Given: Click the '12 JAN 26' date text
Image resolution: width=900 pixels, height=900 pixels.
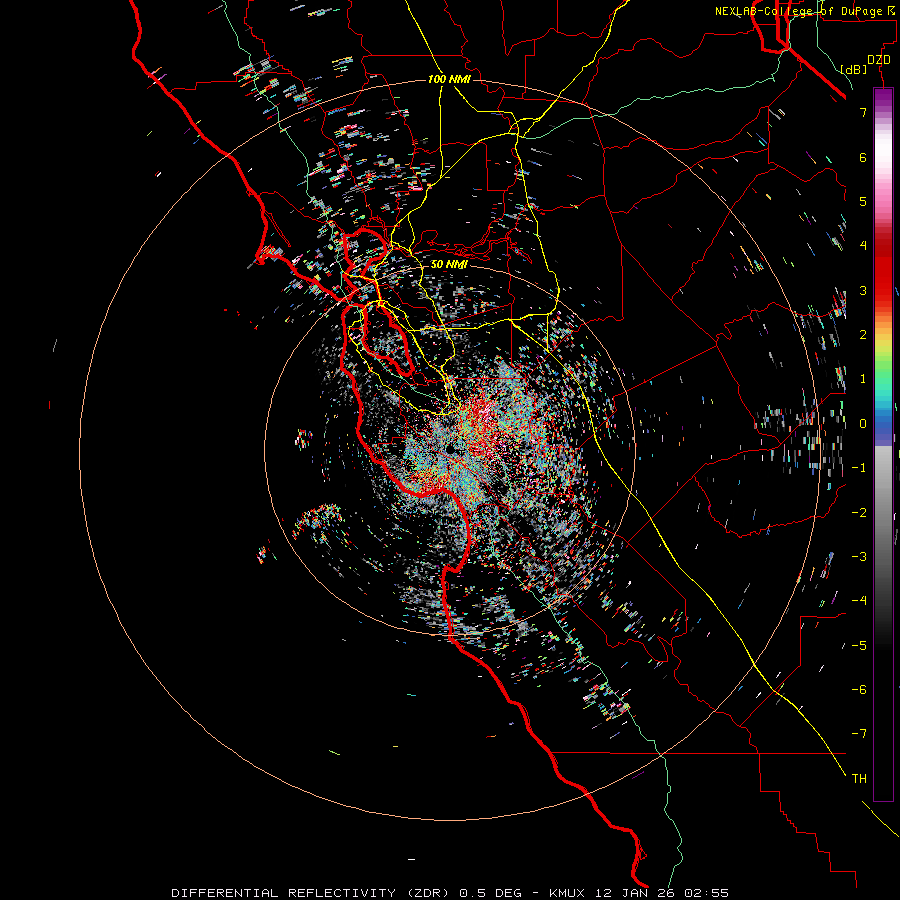Looking at the screenshot, I should click(634, 893).
